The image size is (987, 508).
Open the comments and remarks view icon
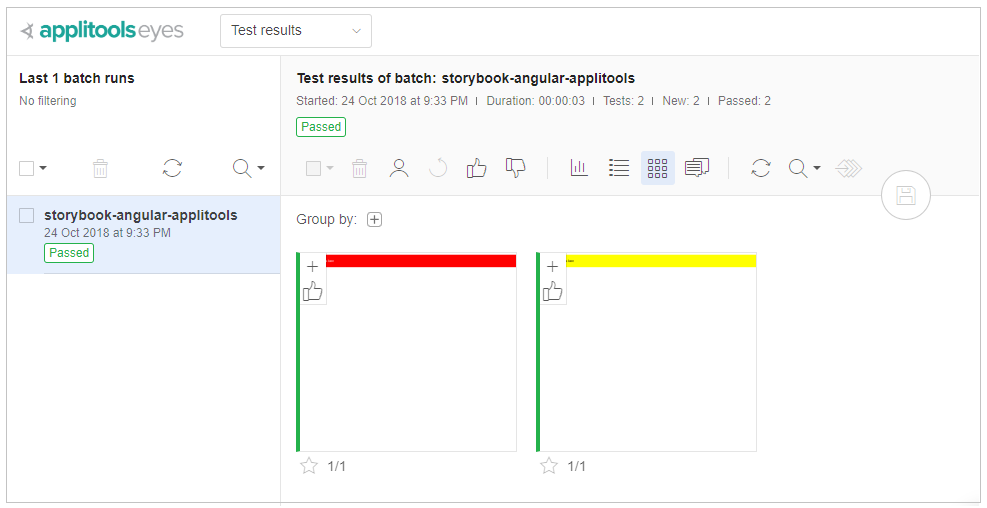(x=697, y=168)
